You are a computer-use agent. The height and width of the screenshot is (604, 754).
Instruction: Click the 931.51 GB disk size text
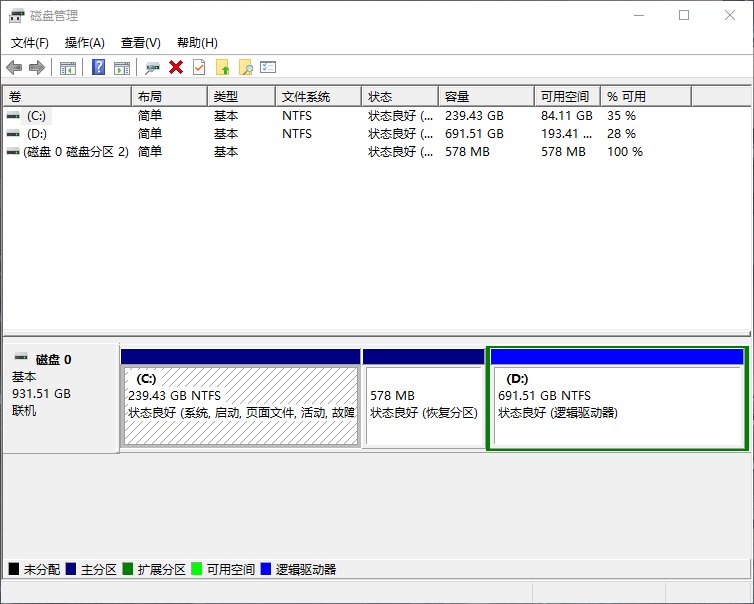point(41,394)
